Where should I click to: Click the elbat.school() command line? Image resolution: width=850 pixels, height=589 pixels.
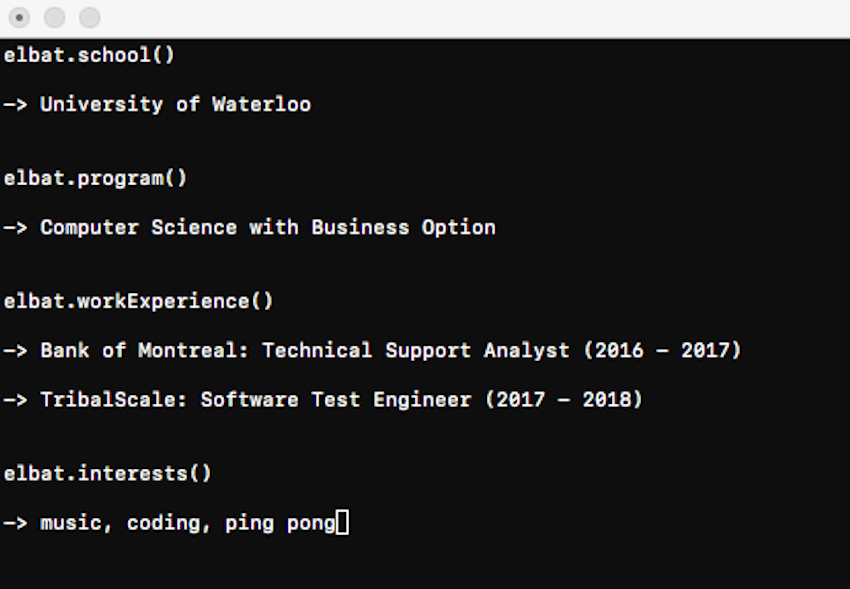coord(89,55)
